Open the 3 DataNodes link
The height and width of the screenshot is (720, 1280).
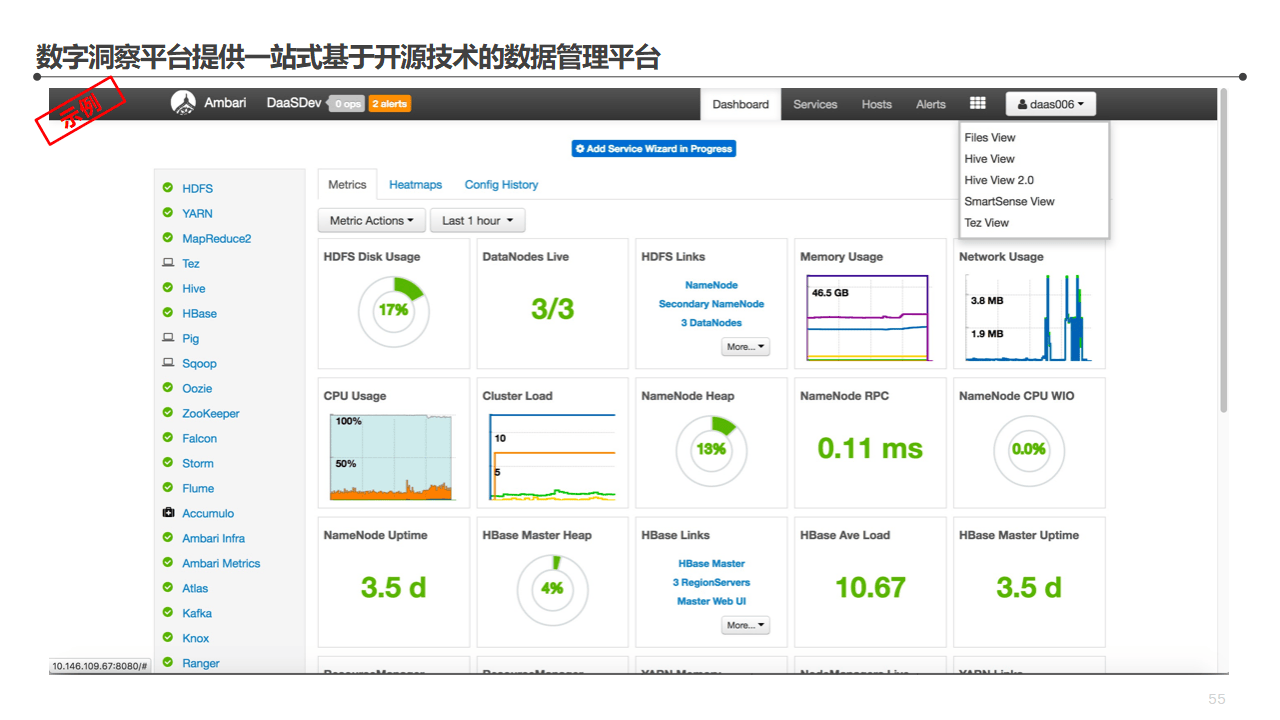click(x=711, y=323)
